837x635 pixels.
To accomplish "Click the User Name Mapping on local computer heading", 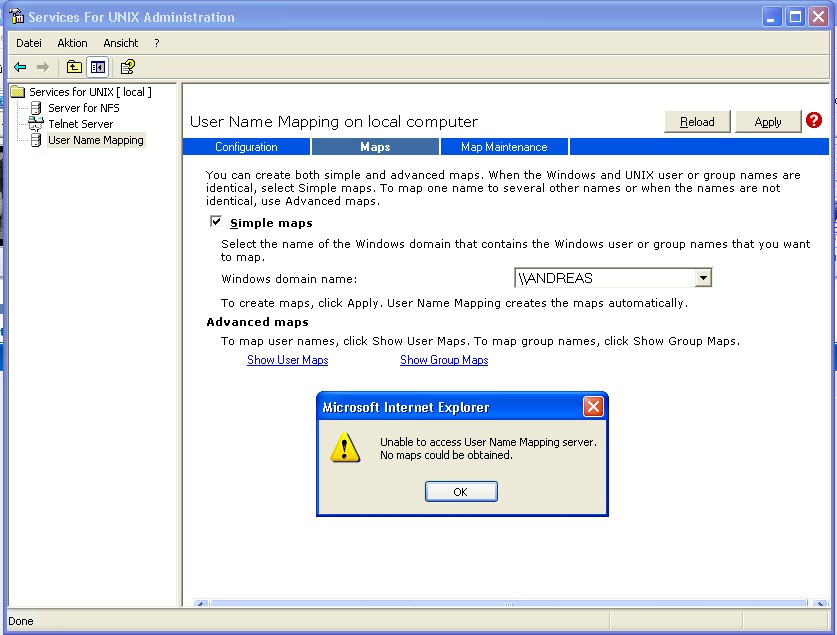I will click(x=334, y=122).
